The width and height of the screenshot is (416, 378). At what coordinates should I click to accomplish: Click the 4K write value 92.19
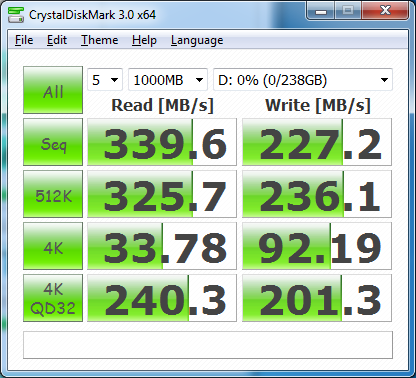[x=317, y=246]
